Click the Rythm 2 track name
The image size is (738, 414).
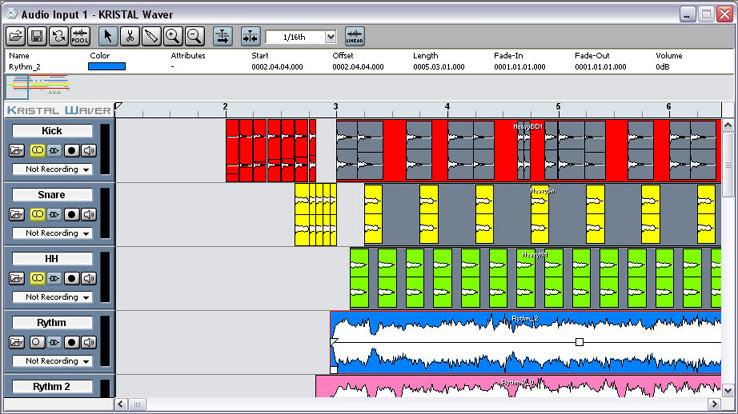51,387
